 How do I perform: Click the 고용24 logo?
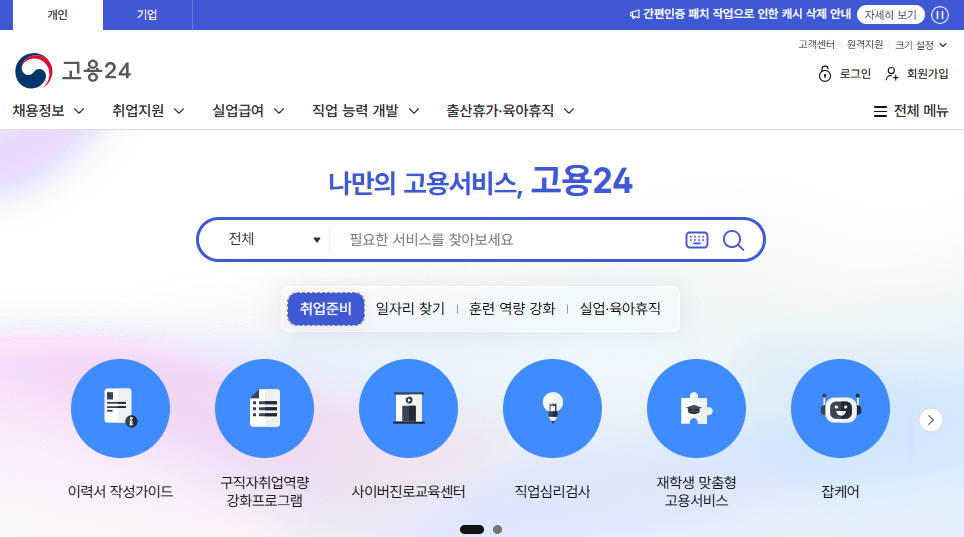[x=73, y=71]
